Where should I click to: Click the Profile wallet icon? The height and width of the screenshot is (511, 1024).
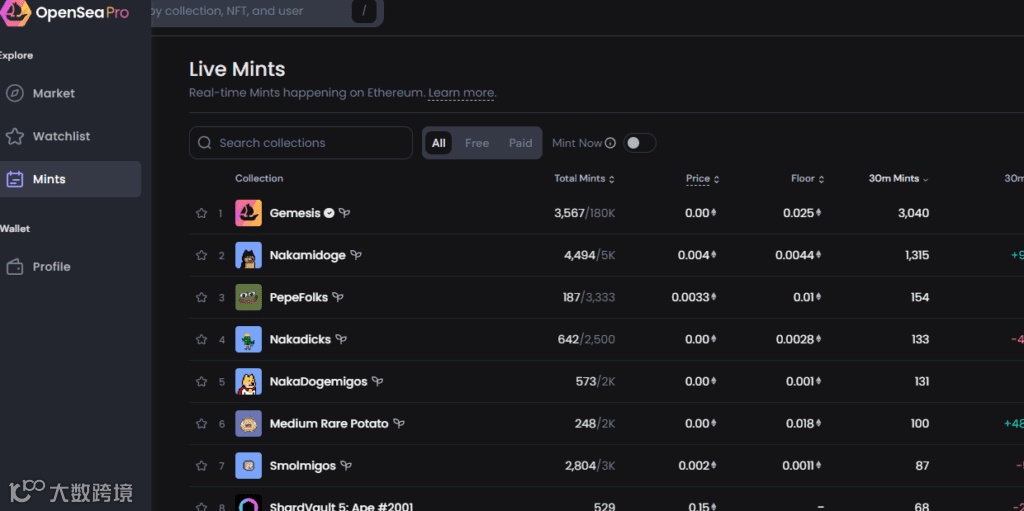(x=15, y=267)
